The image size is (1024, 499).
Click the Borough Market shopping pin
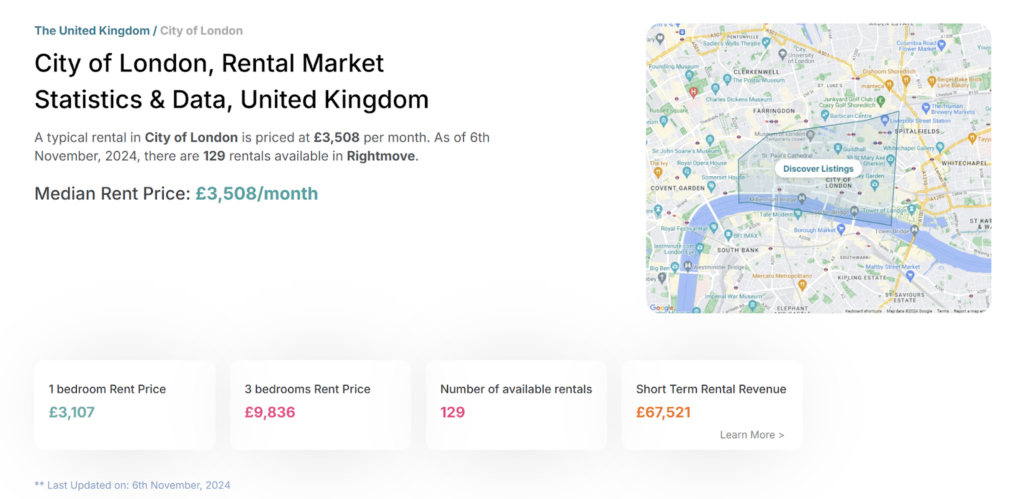841,229
